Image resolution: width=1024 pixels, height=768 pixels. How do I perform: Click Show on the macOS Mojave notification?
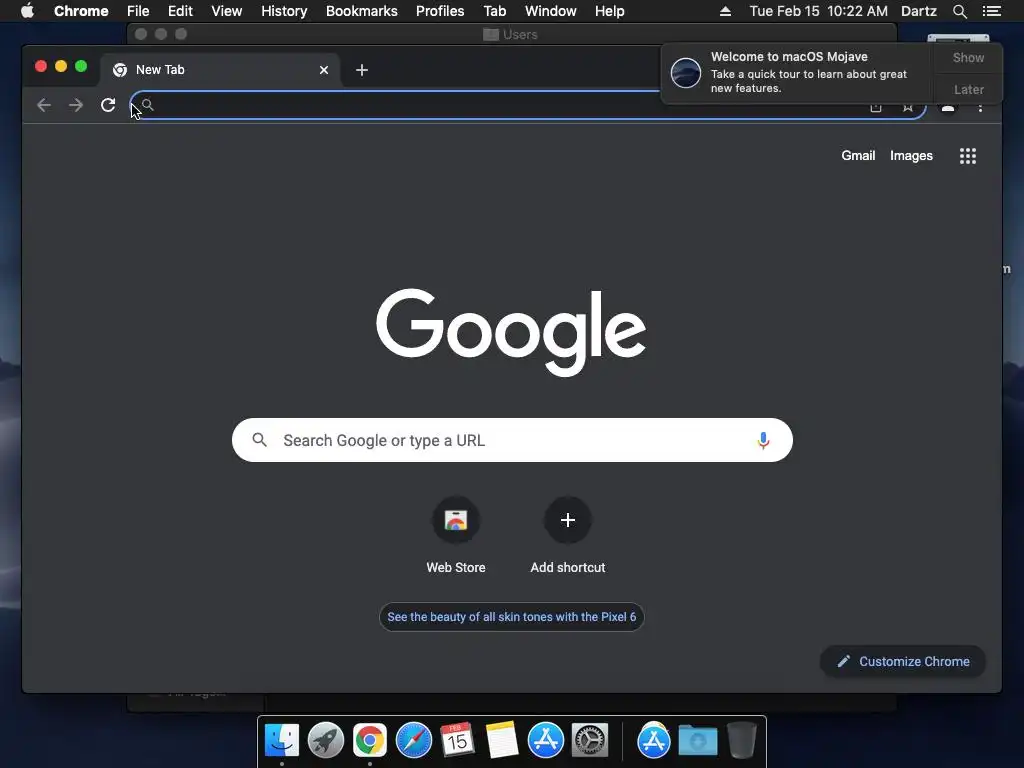click(968, 58)
